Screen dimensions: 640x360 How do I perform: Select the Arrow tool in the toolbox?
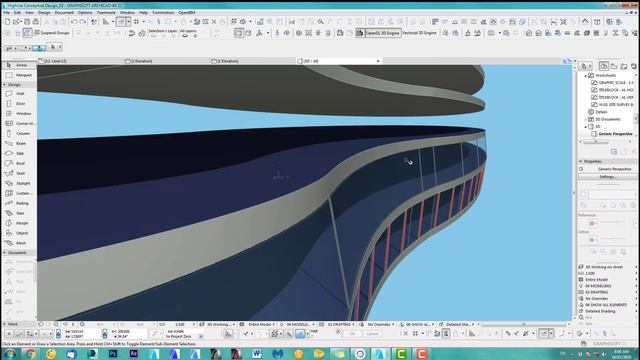click(x=19, y=65)
